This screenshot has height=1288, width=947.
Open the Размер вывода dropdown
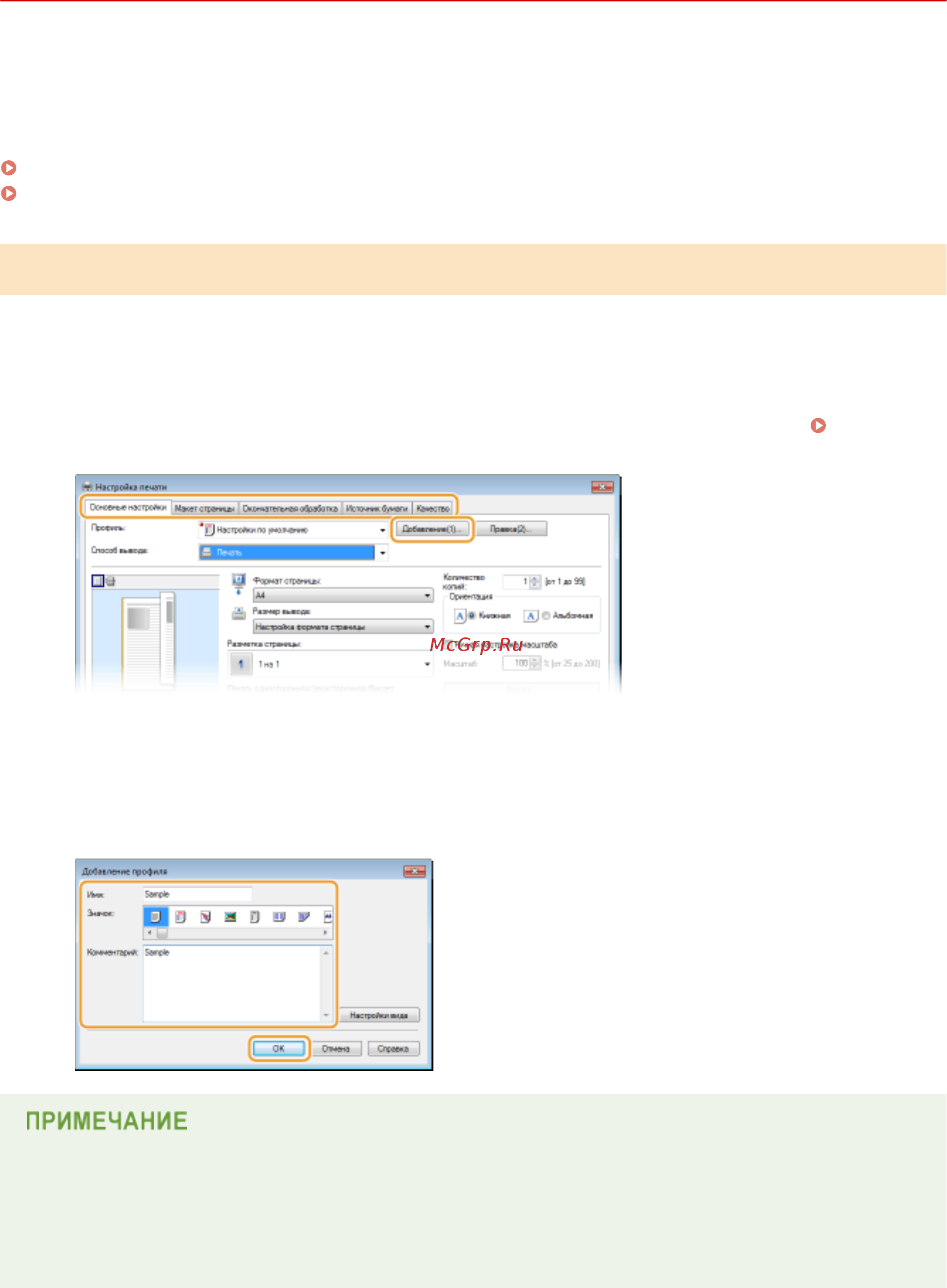(343, 627)
